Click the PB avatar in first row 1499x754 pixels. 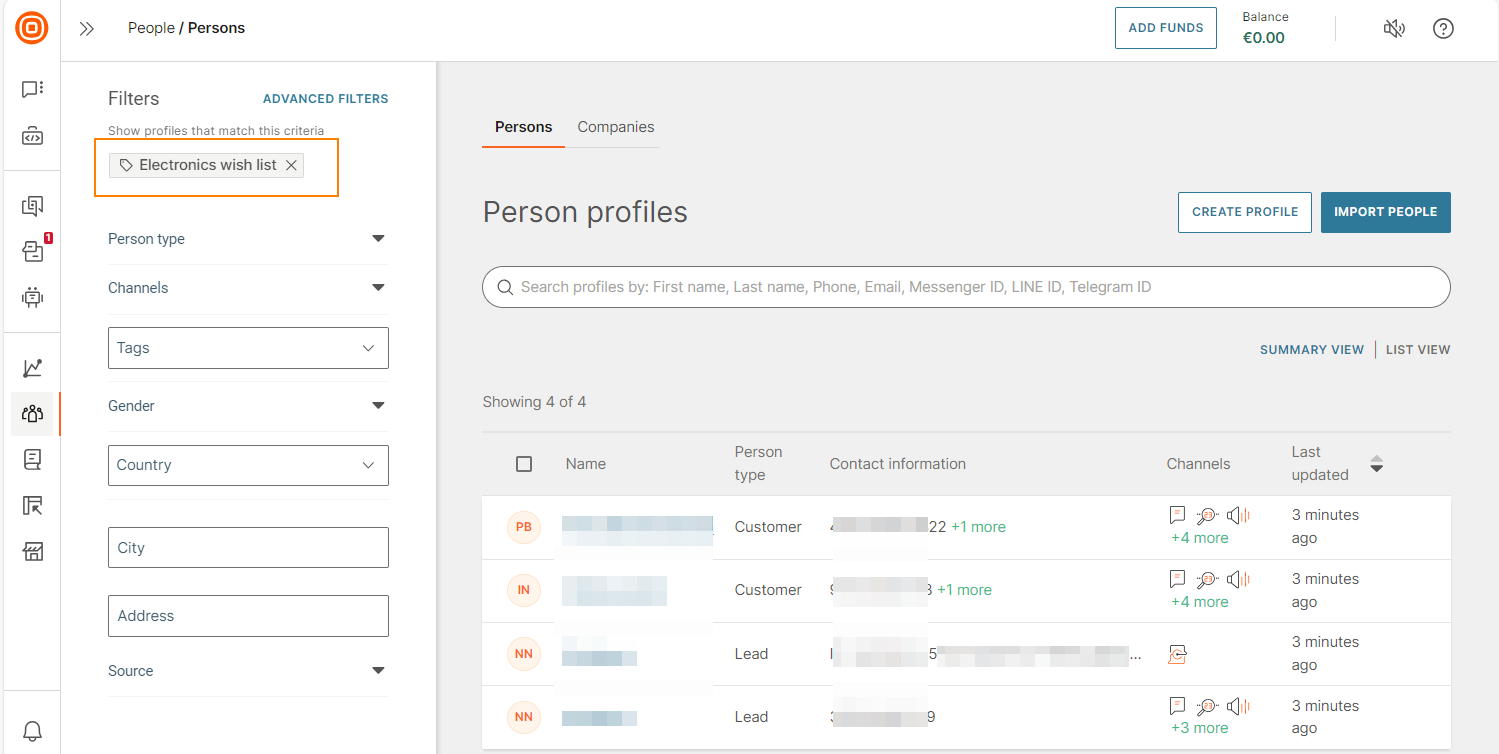click(x=523, y=527)
